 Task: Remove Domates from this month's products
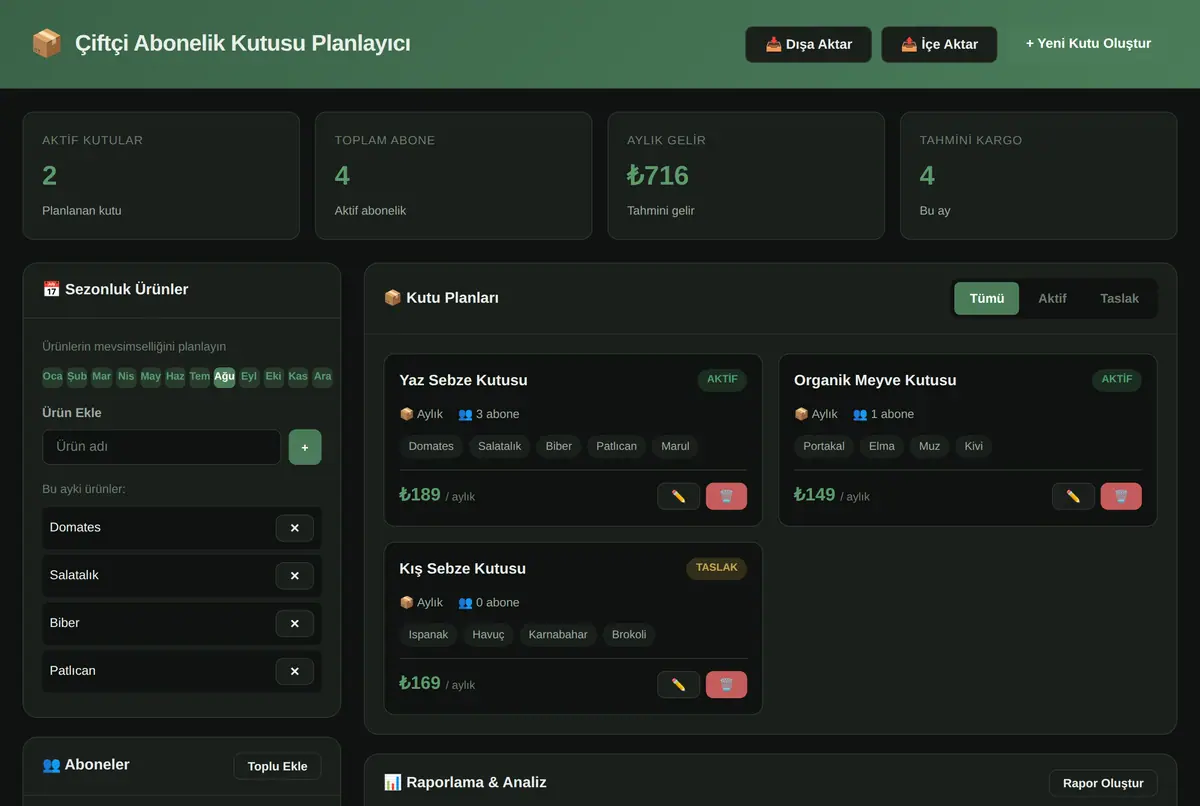[294, 528]
